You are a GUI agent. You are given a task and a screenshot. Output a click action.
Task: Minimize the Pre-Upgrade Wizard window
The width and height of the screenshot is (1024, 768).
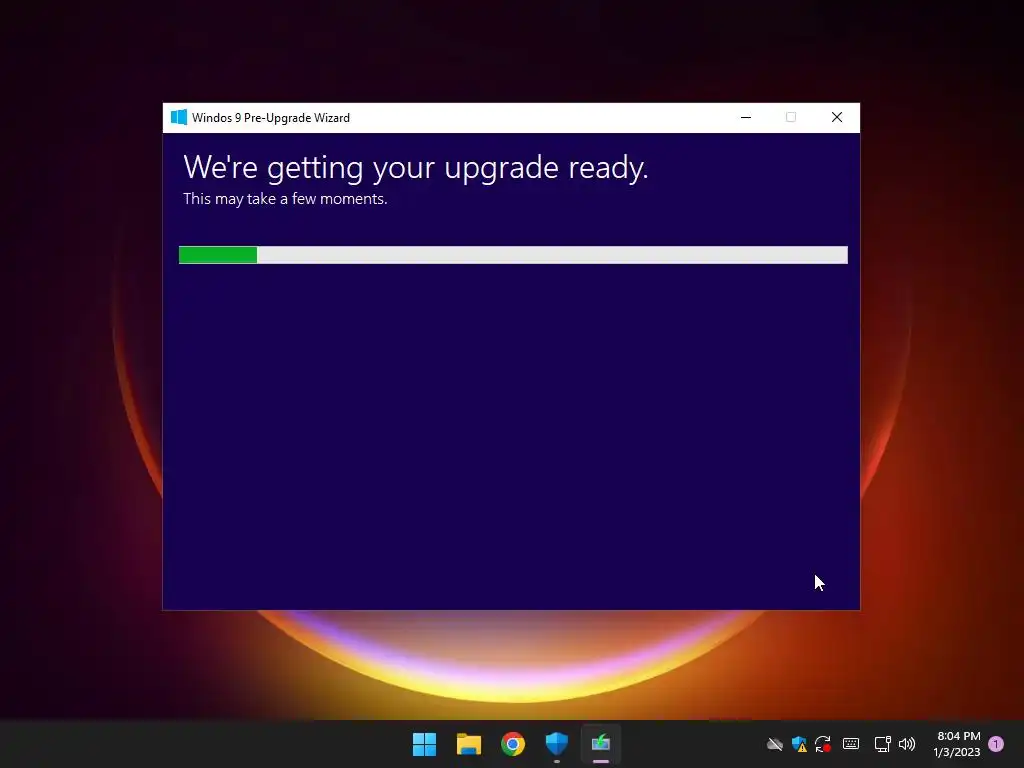[746, 118]
